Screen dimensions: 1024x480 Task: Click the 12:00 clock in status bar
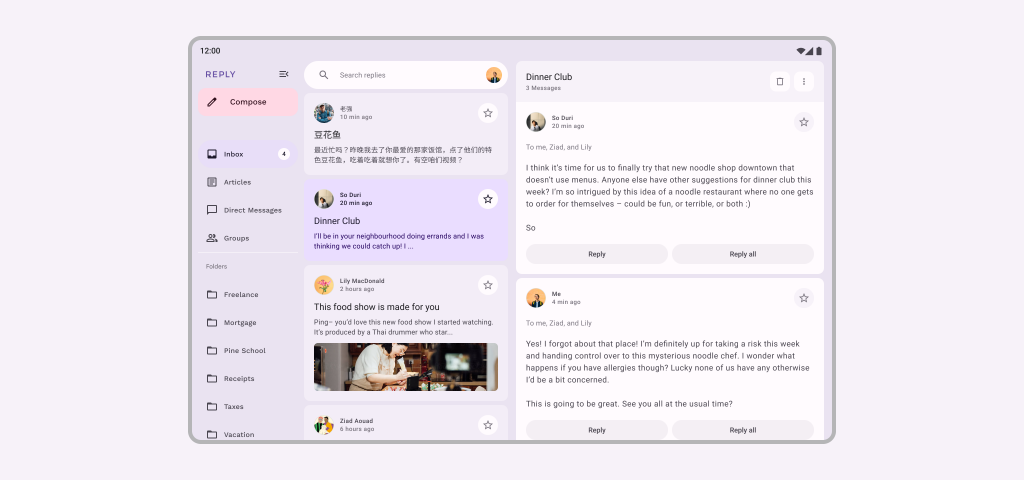click(210, 51)
